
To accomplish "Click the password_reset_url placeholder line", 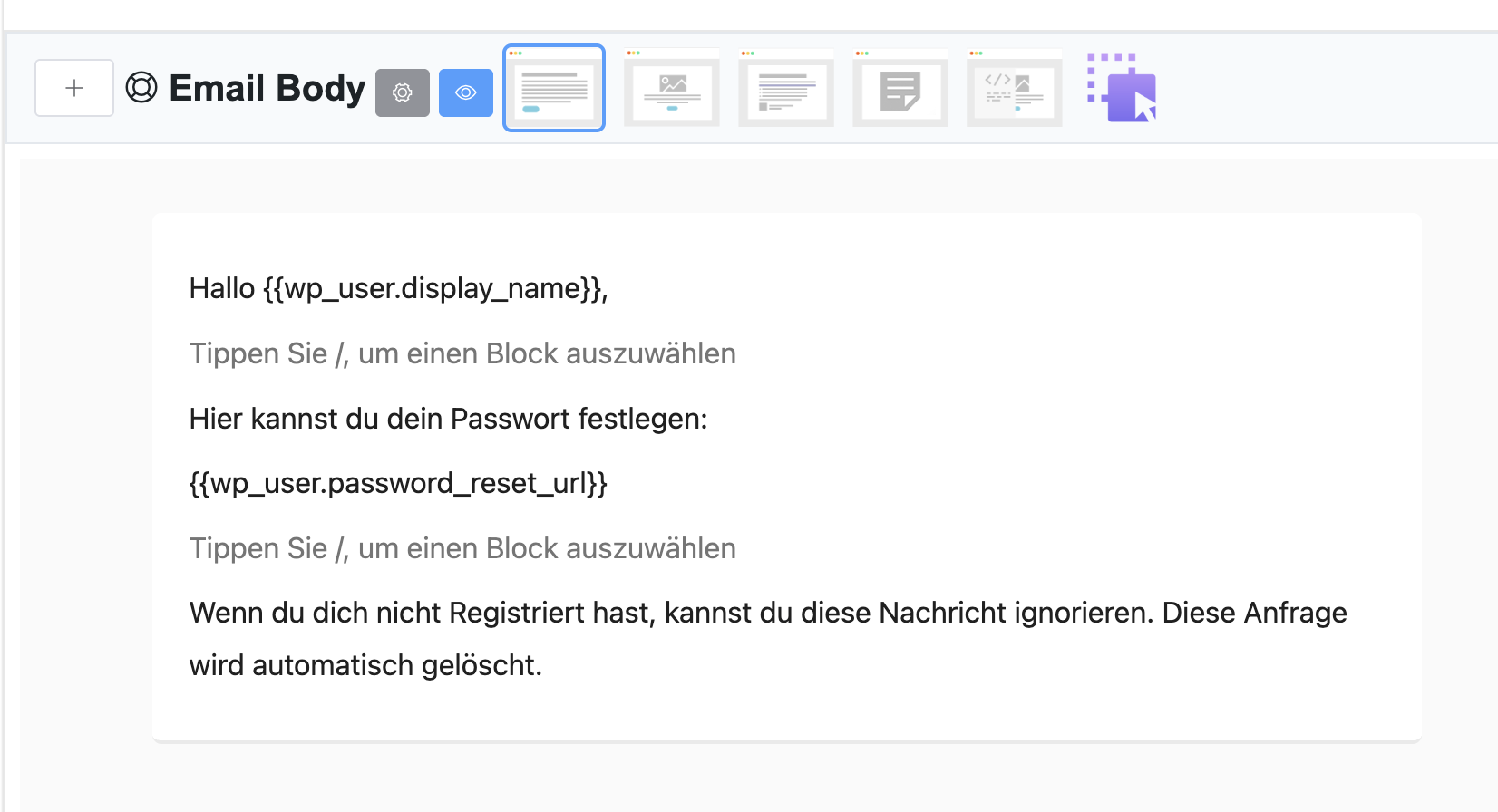I will point(398,483).
